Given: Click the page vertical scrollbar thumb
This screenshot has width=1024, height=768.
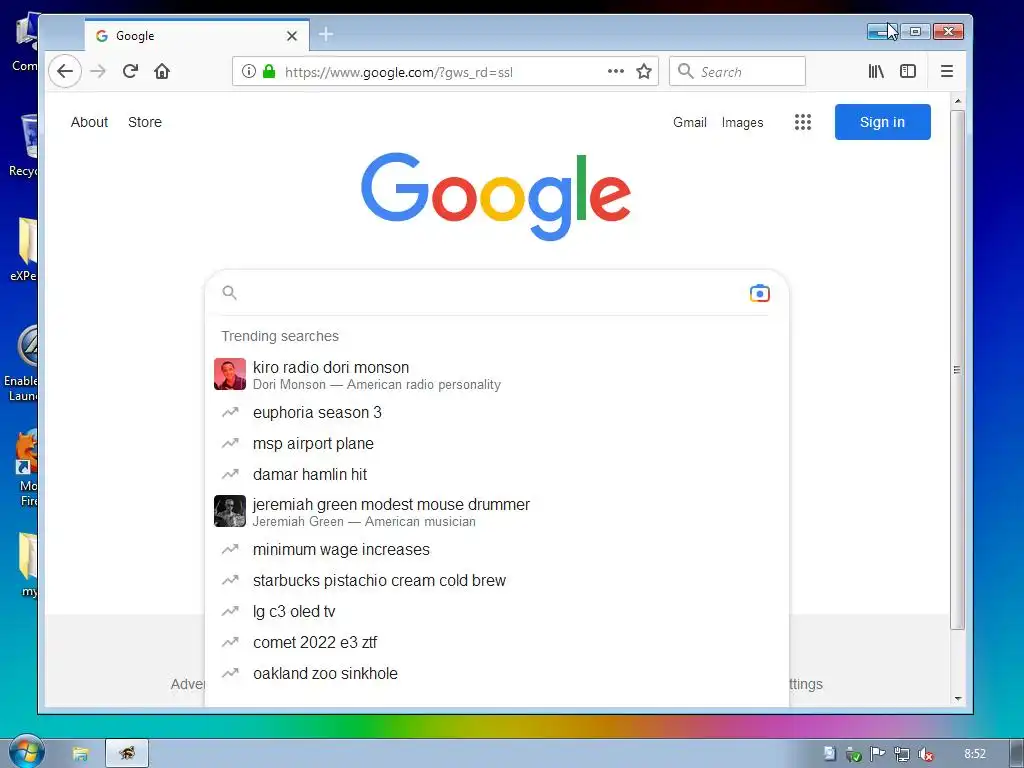Looking at the screenshot, I should [x=957, y=370].
